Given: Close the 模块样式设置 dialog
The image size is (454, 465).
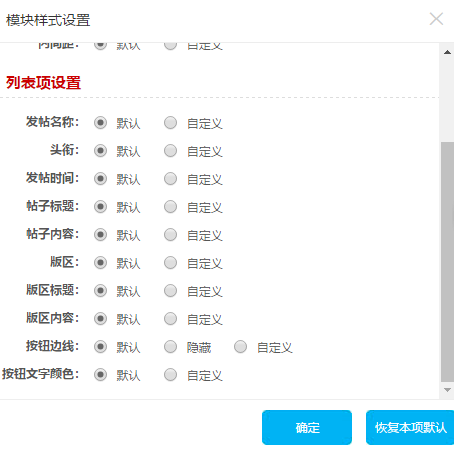Looking at the screenshot, I should tap(436, 19).
